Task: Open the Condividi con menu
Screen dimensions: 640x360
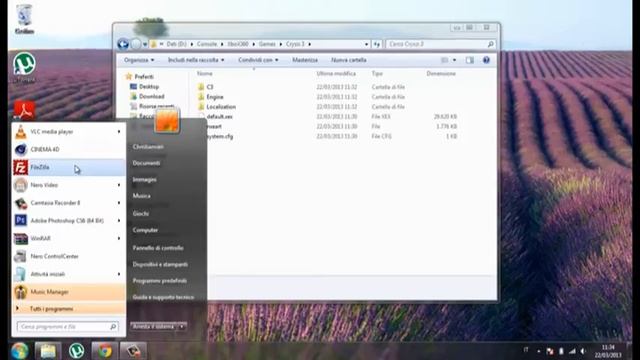Action: pyautogui.click(x=258, y=60)
